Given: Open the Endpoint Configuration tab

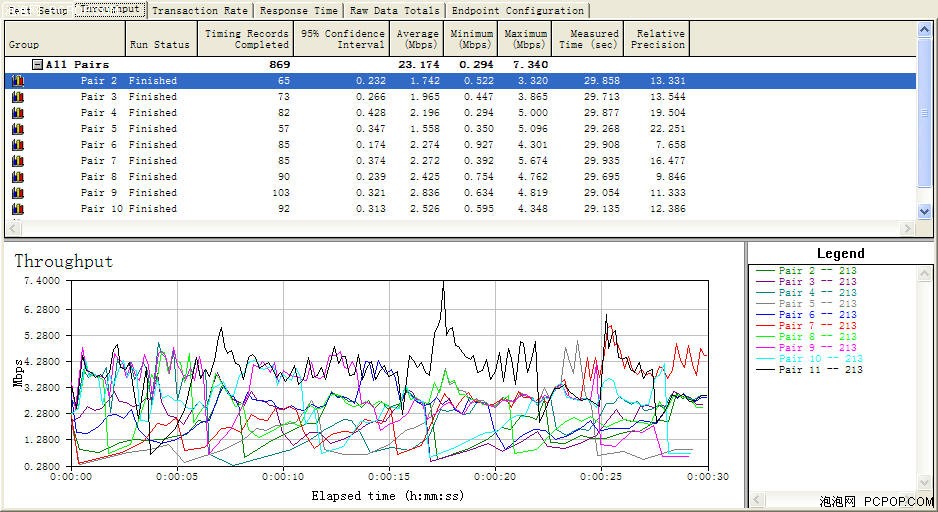Looking at the screenshot, I should pyautogui.click(x=517, y=11).
